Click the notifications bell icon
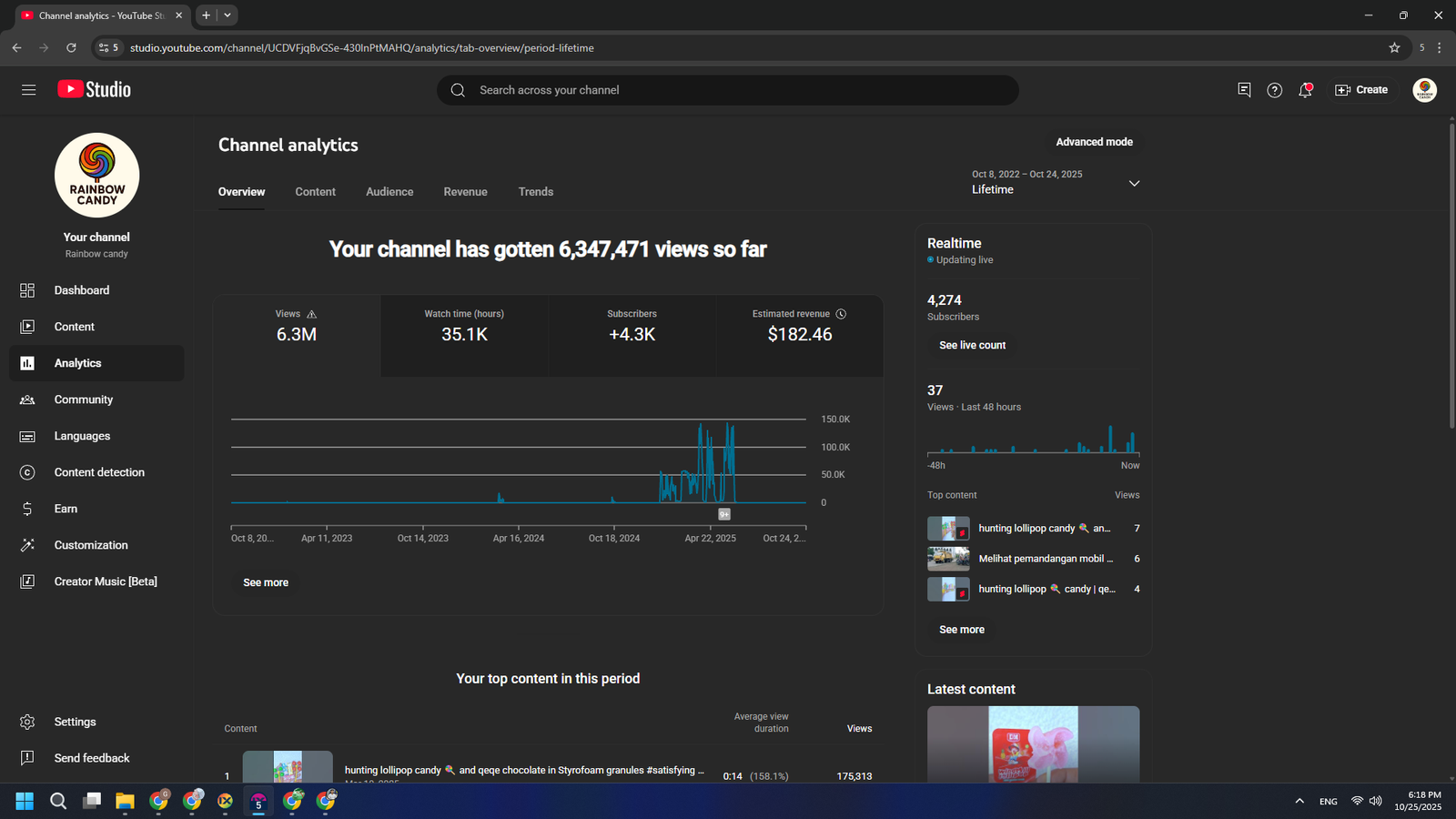Screen dimensions: 1456x819 pos(1305,90)
